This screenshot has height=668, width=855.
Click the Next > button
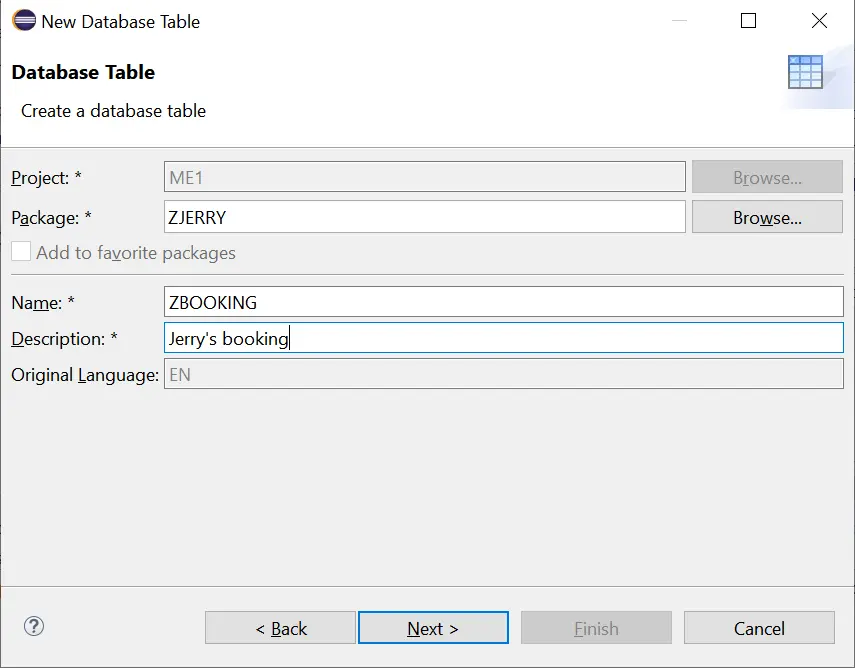(433, 628)
